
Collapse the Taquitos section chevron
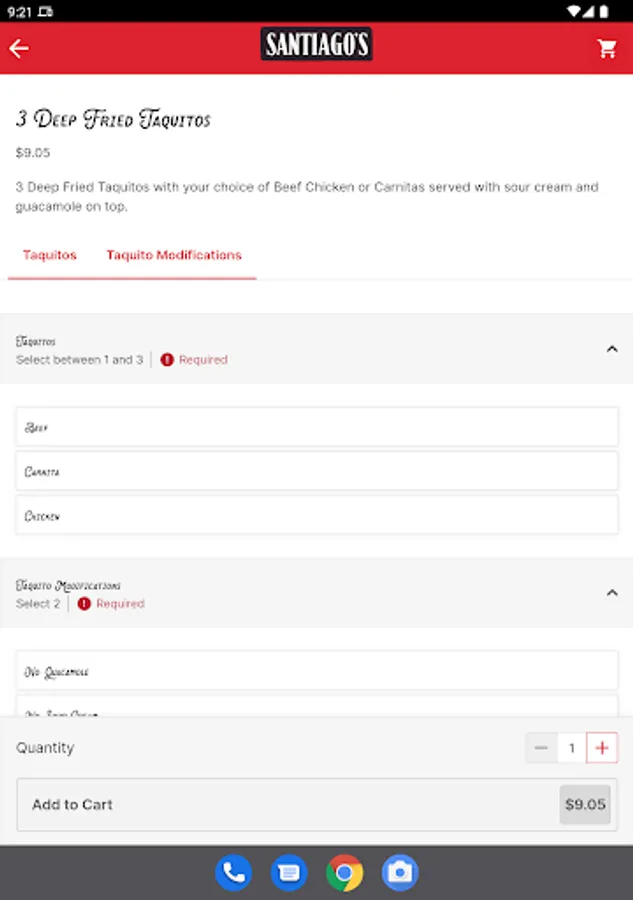[612, 349]
